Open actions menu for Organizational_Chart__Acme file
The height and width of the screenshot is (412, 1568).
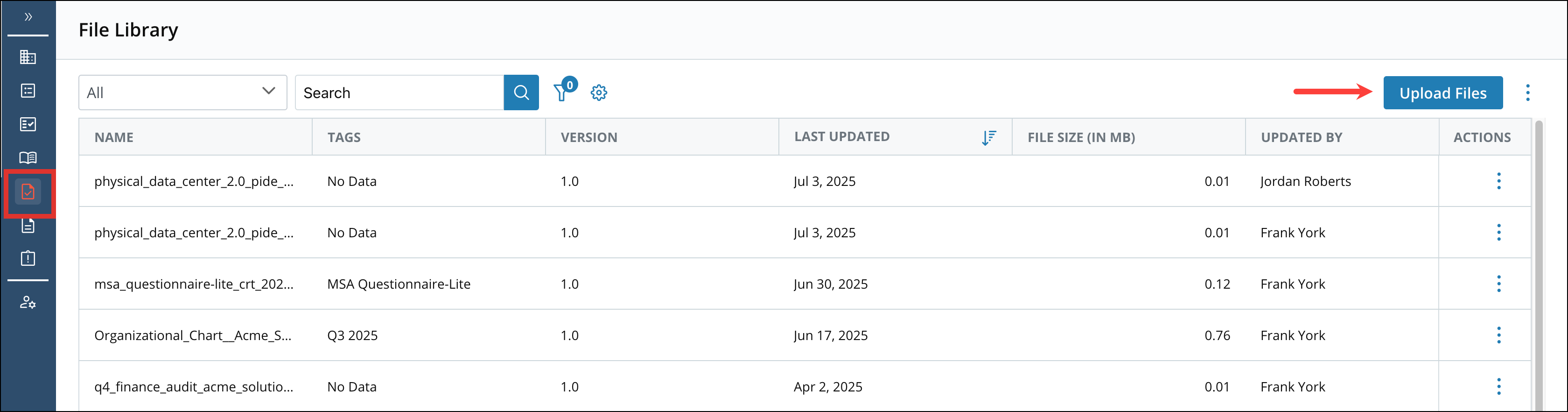pos(1498,335)
